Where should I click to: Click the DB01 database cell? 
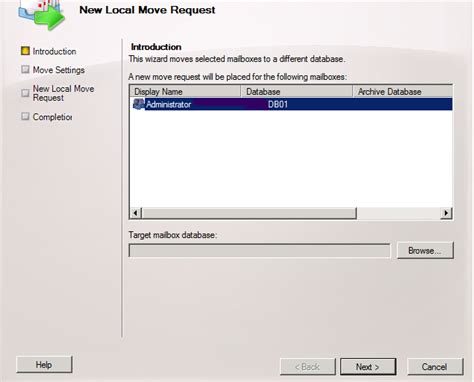click(x=278, y=104)
